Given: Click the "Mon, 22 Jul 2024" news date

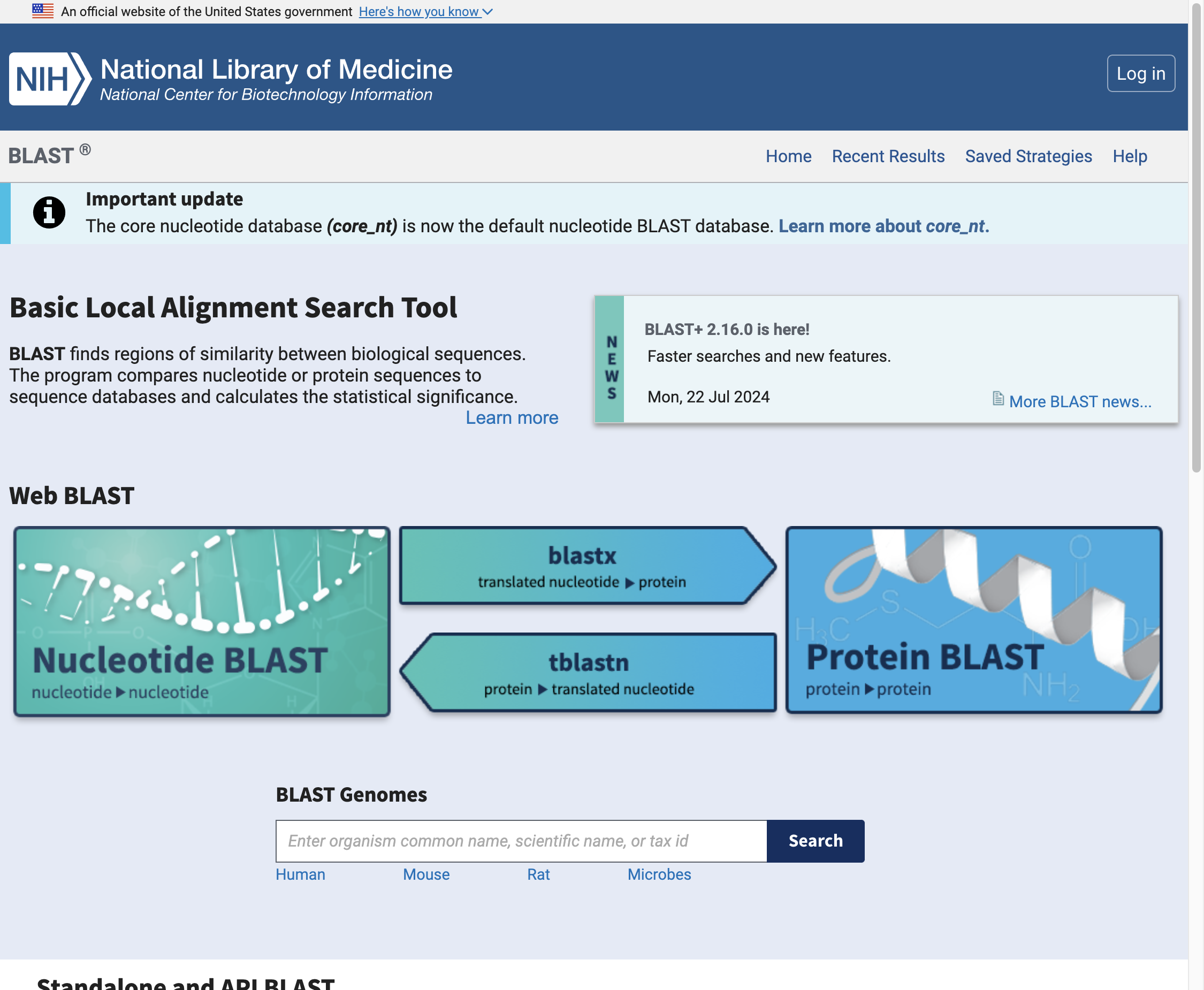Looking at the screenshot, I should (x=708, y=397).
